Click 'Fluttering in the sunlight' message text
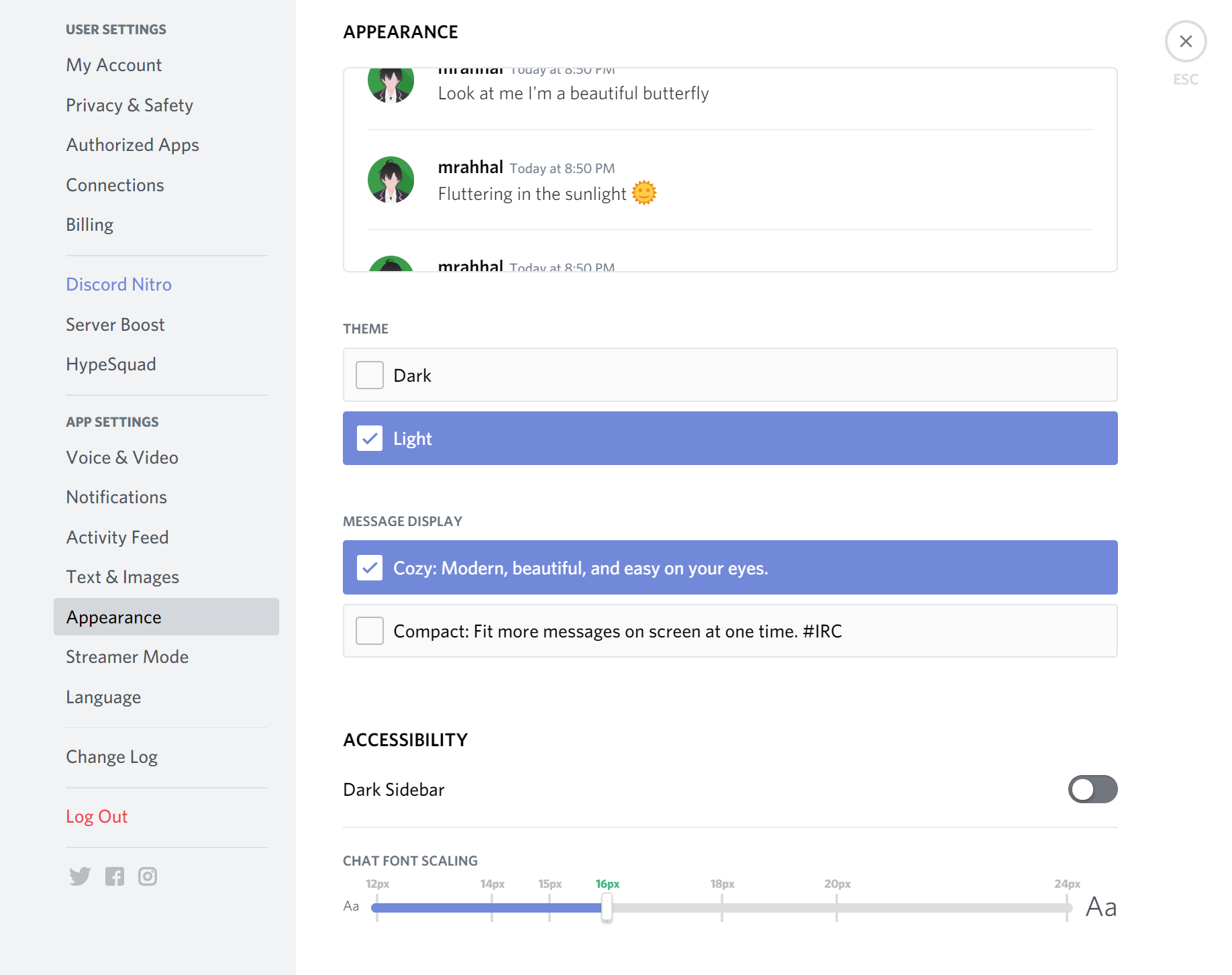The image size is (1232, 975). point(532,194)
